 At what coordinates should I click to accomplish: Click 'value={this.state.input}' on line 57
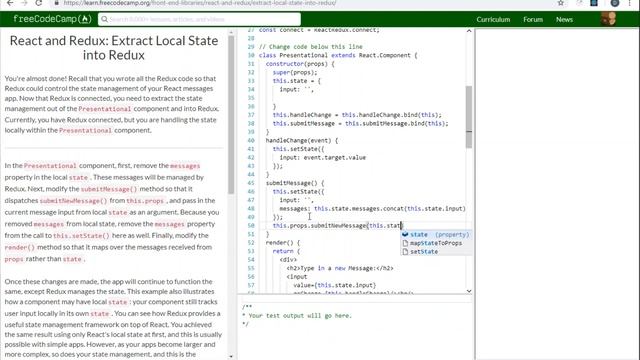[335, 286]
